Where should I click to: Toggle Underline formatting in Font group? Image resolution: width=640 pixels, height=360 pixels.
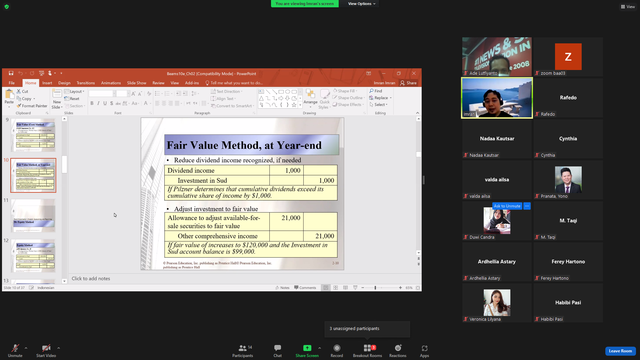point(105,104)
